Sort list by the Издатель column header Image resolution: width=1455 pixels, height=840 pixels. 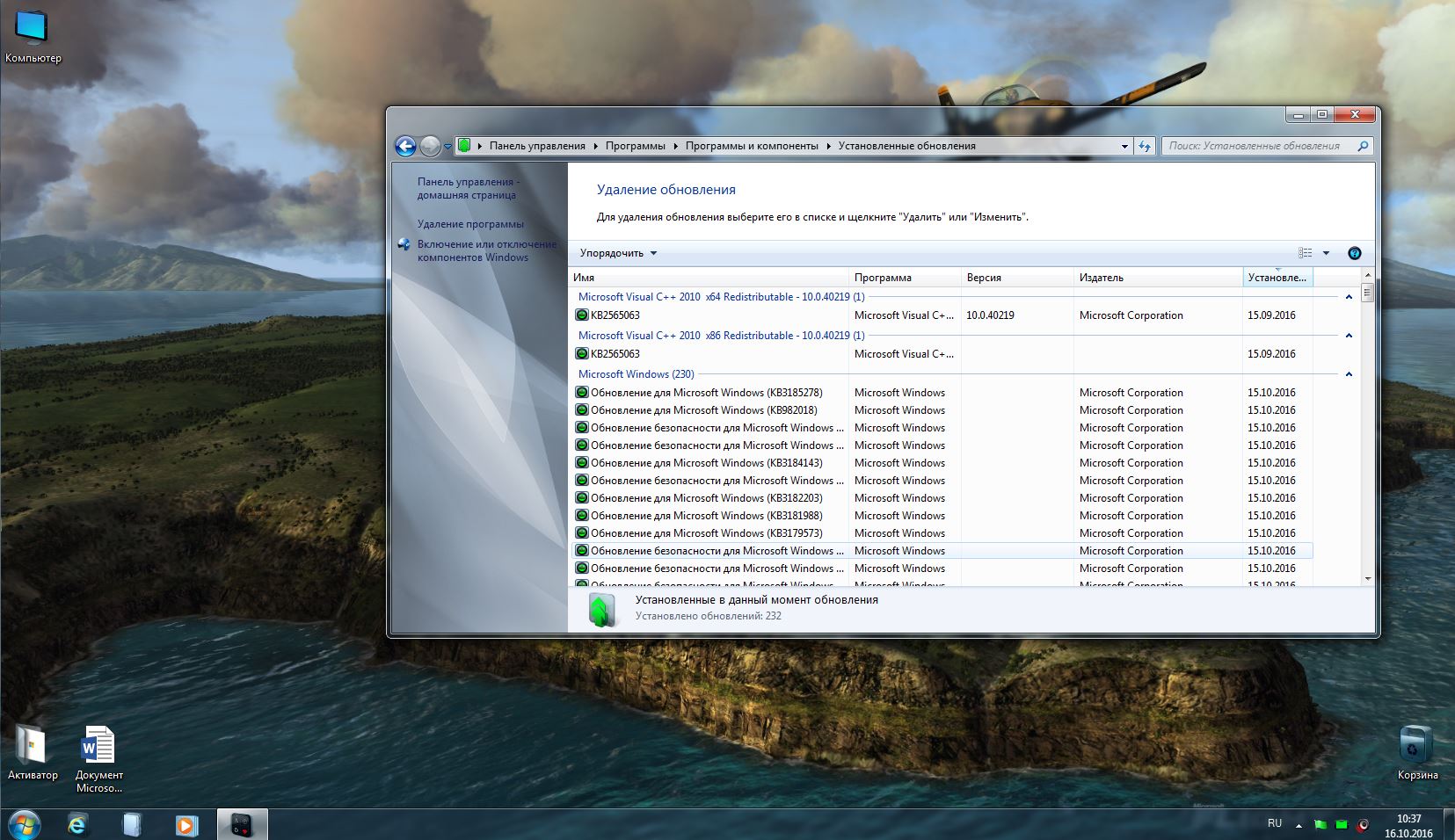[x=1158, y=278]
